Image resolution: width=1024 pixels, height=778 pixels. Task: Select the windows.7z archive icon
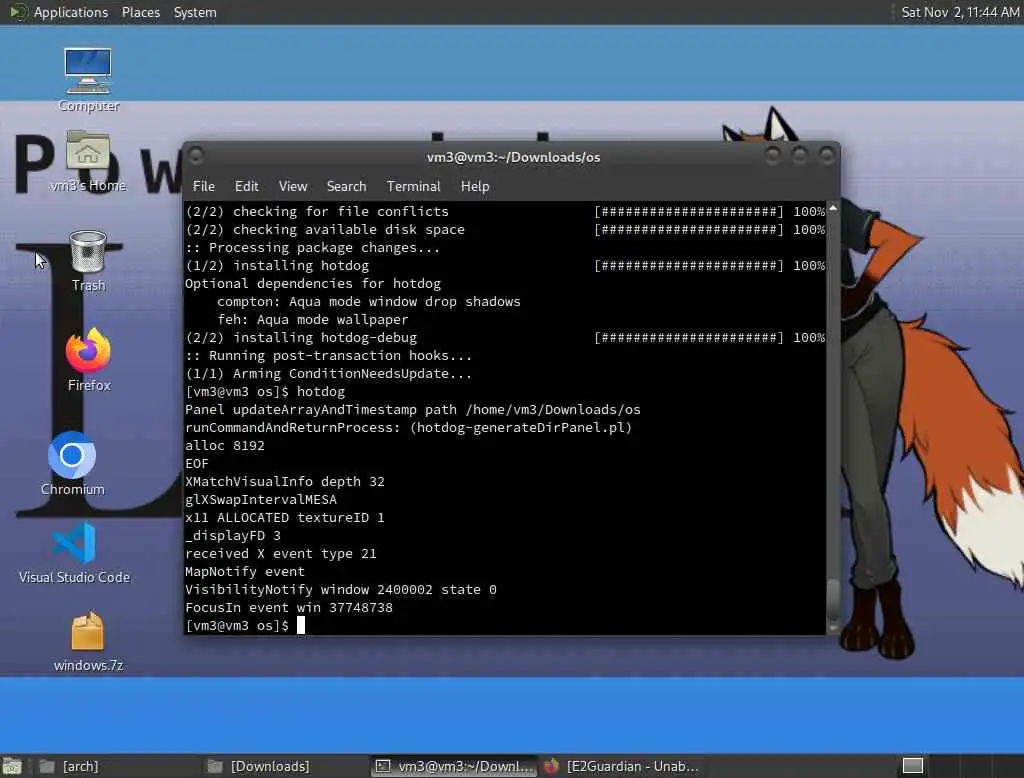click(x=88, y=641)
